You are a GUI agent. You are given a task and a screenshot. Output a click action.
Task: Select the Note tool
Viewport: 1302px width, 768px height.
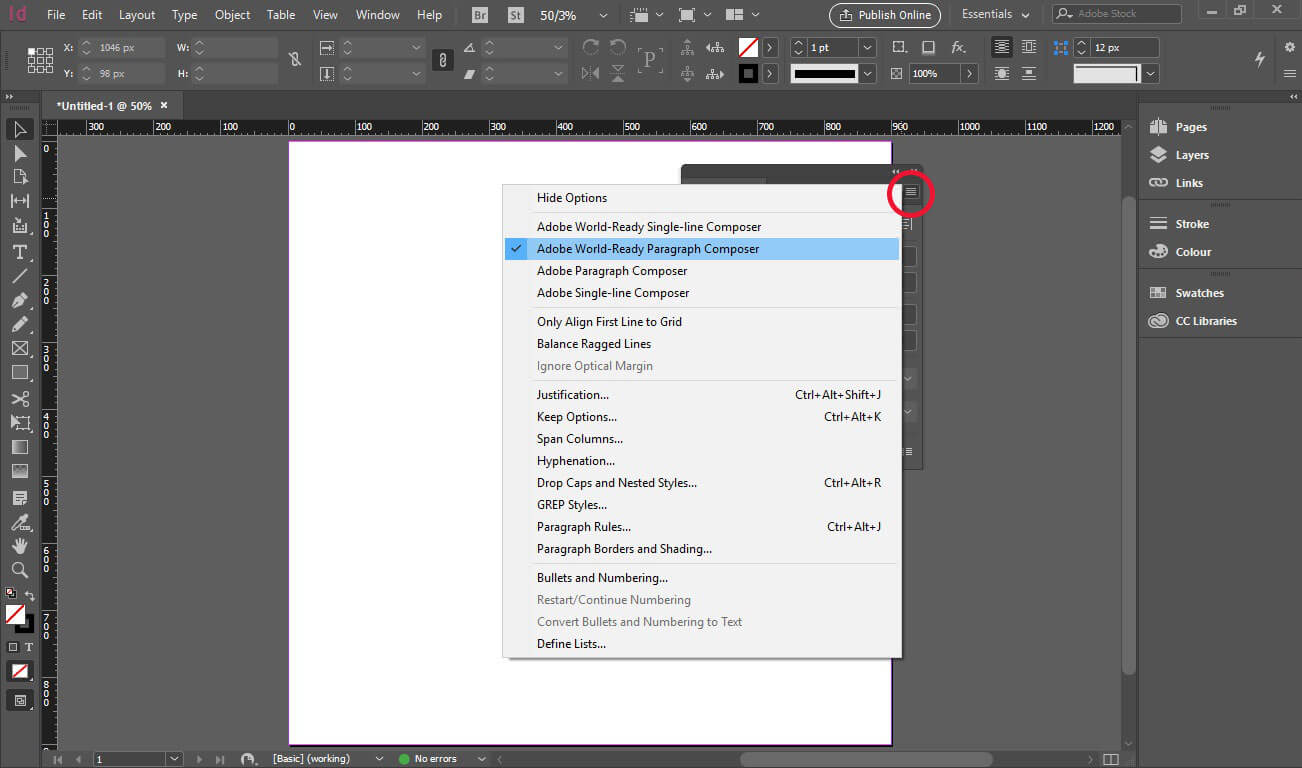pos(20,498)
